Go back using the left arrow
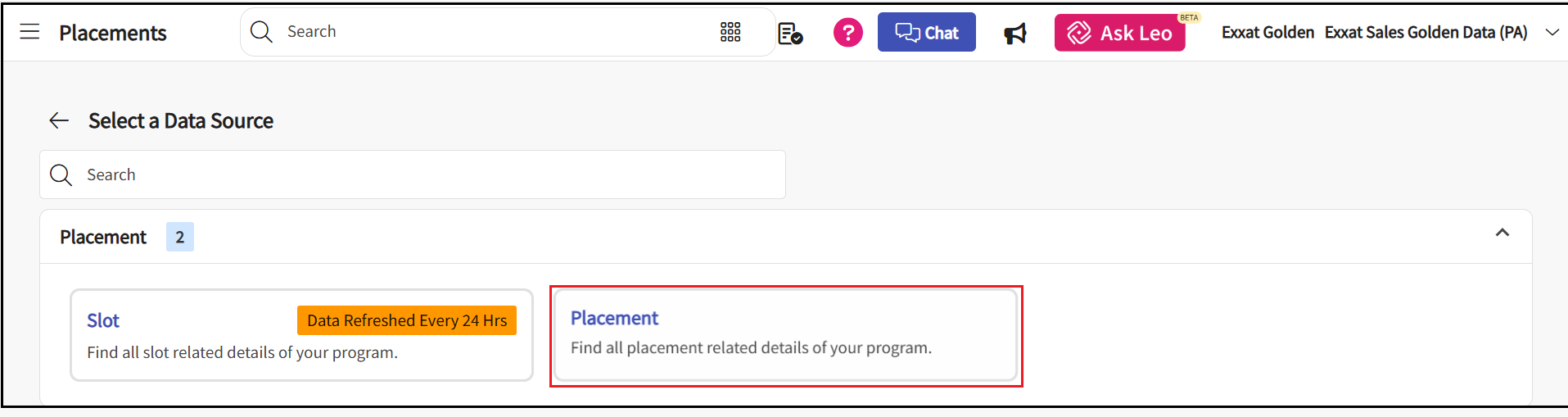1568x417 pixels. (59, 121)
